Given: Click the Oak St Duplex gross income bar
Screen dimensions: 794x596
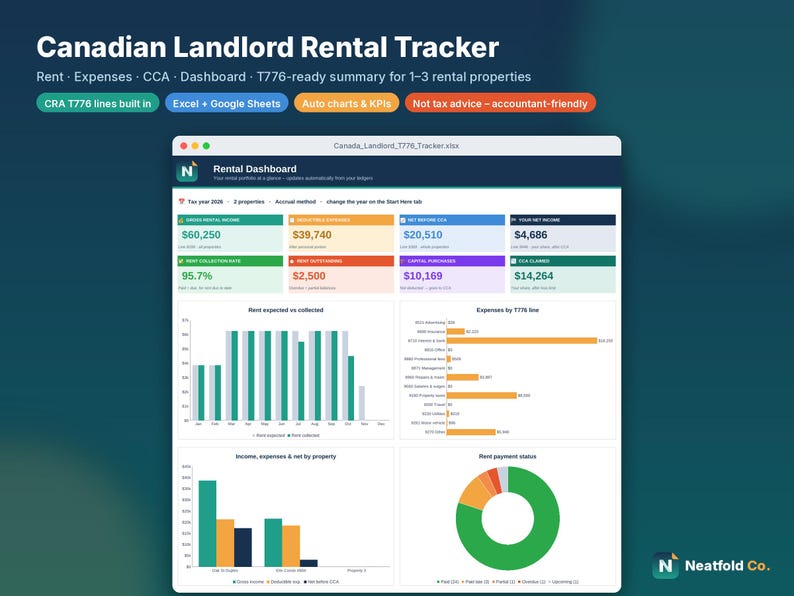Looking at the screenshot, I should (207, 524).
